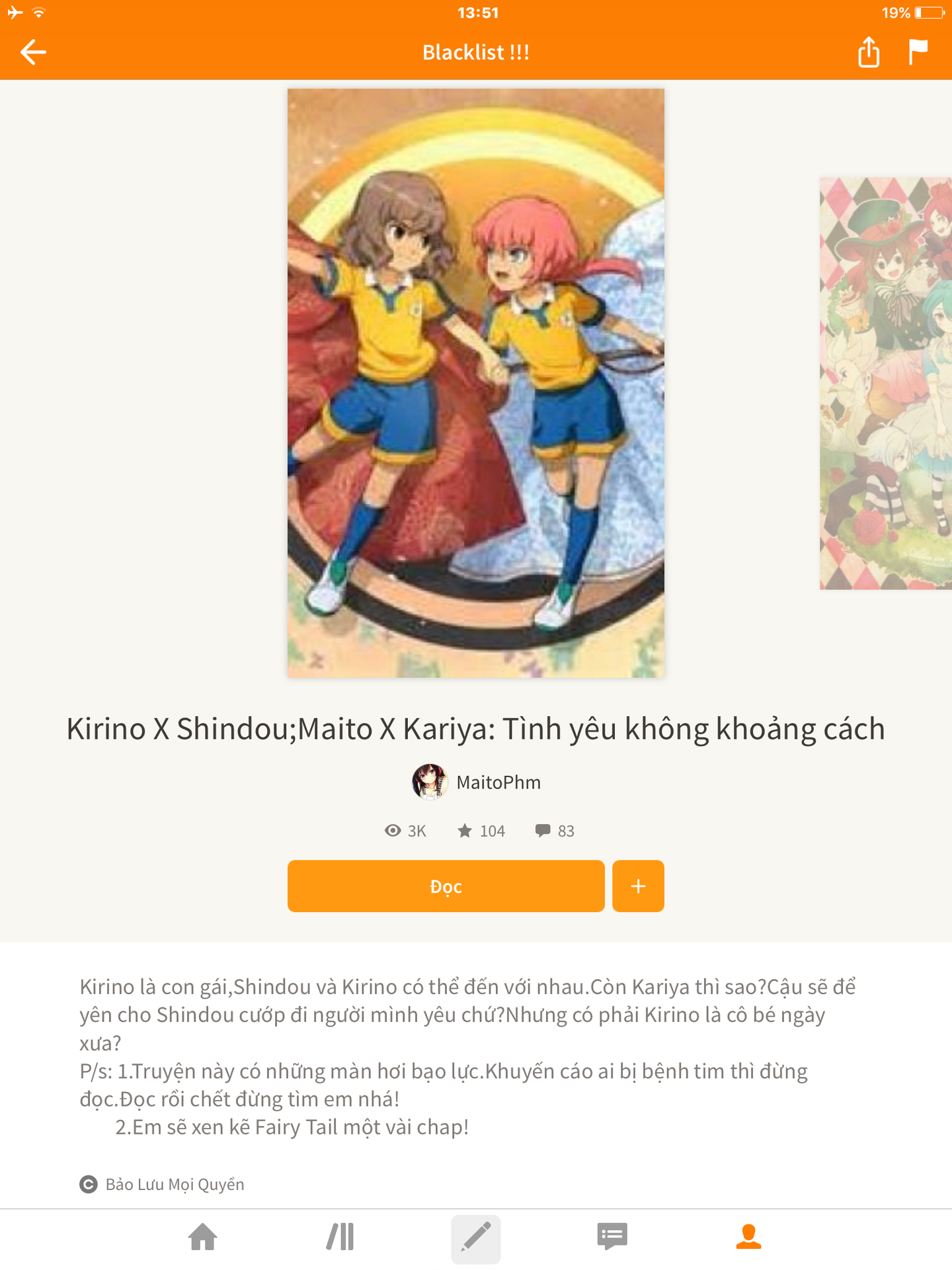
Task: Tap the story description paragraph
Action: pos(468,1057)
